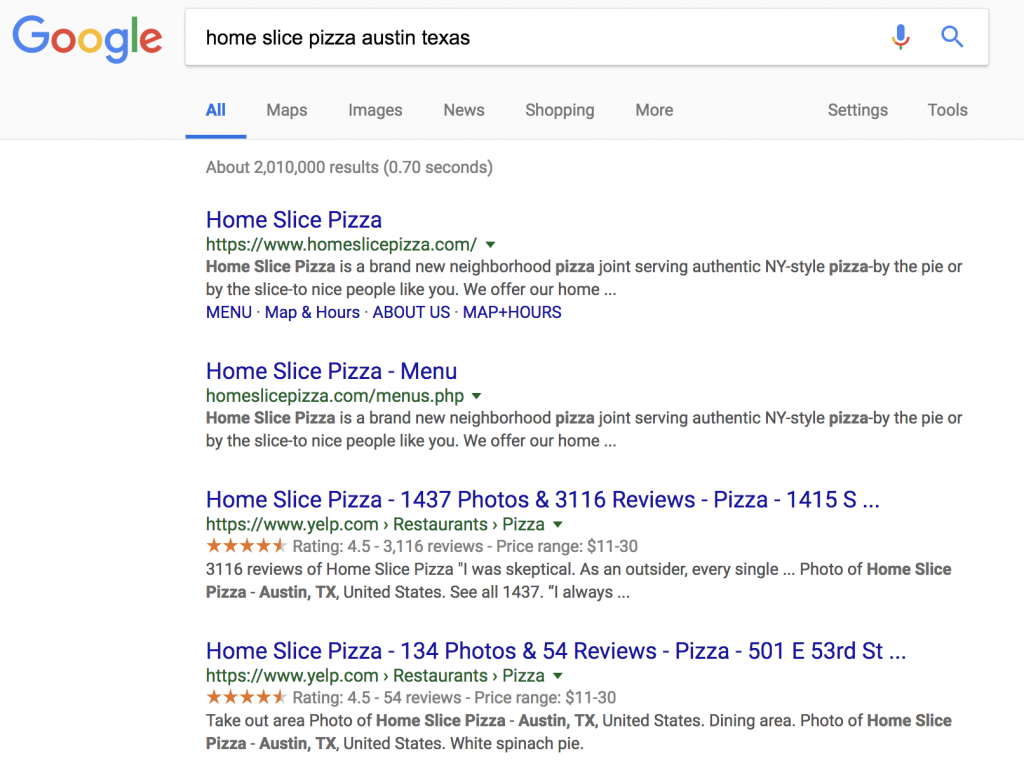Click snippet text mentioning White spinach pie
This screenshot has width=1024, height=772.
click(579, 732)
